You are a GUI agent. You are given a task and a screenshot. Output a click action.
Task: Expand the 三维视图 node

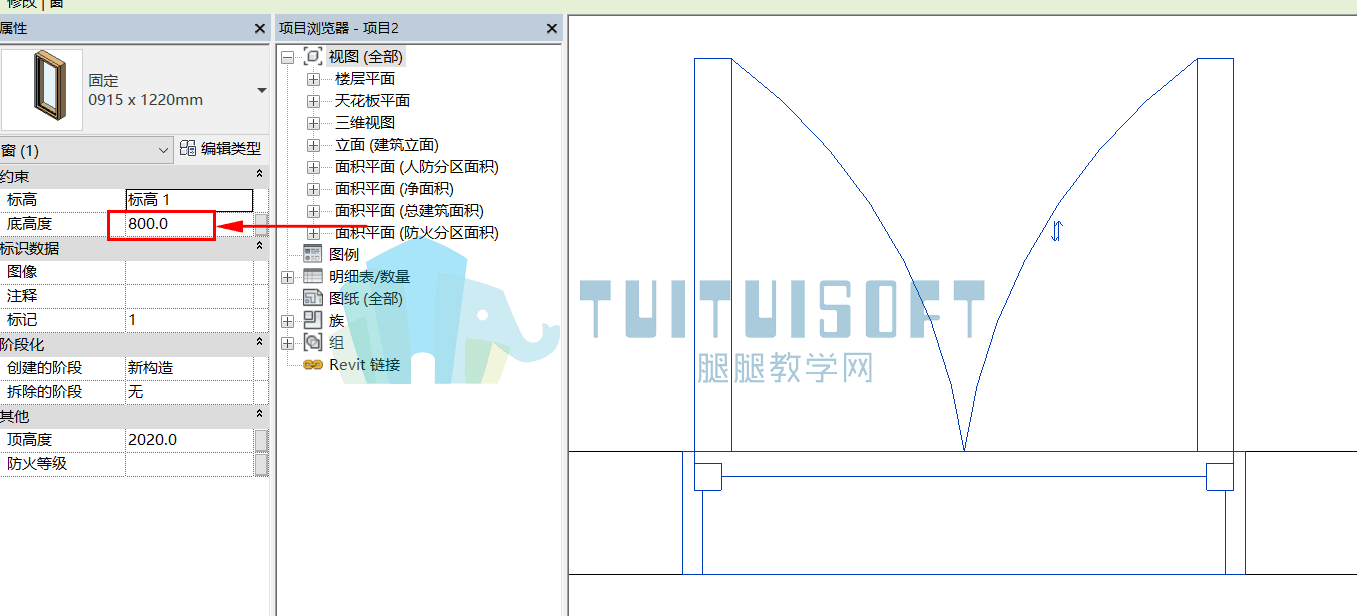coord(314,123)
